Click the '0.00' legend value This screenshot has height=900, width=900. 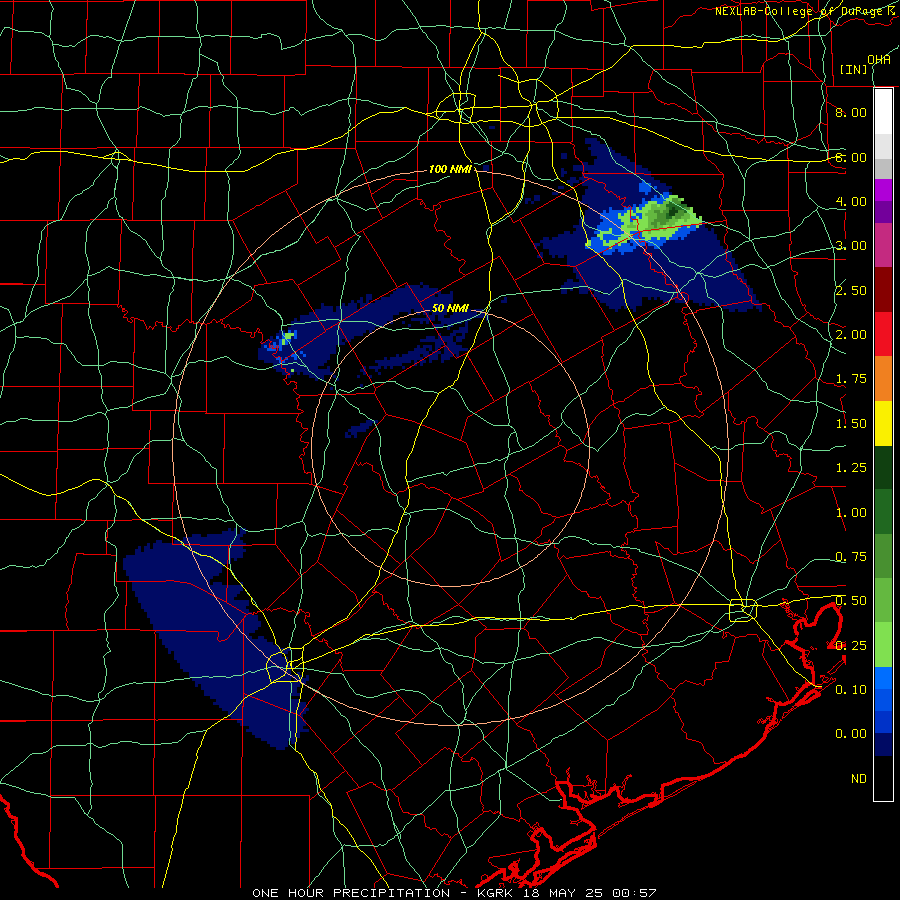(851, 734)
